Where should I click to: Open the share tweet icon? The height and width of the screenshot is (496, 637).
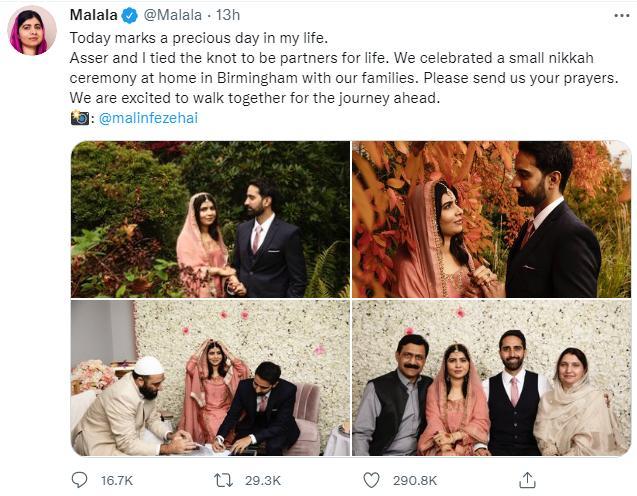coord(520,480)
